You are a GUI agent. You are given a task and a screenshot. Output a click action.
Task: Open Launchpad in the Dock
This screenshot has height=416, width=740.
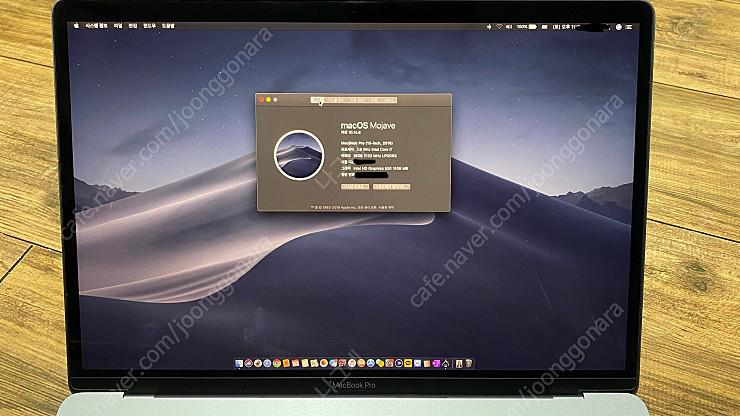tap(258, 362)
